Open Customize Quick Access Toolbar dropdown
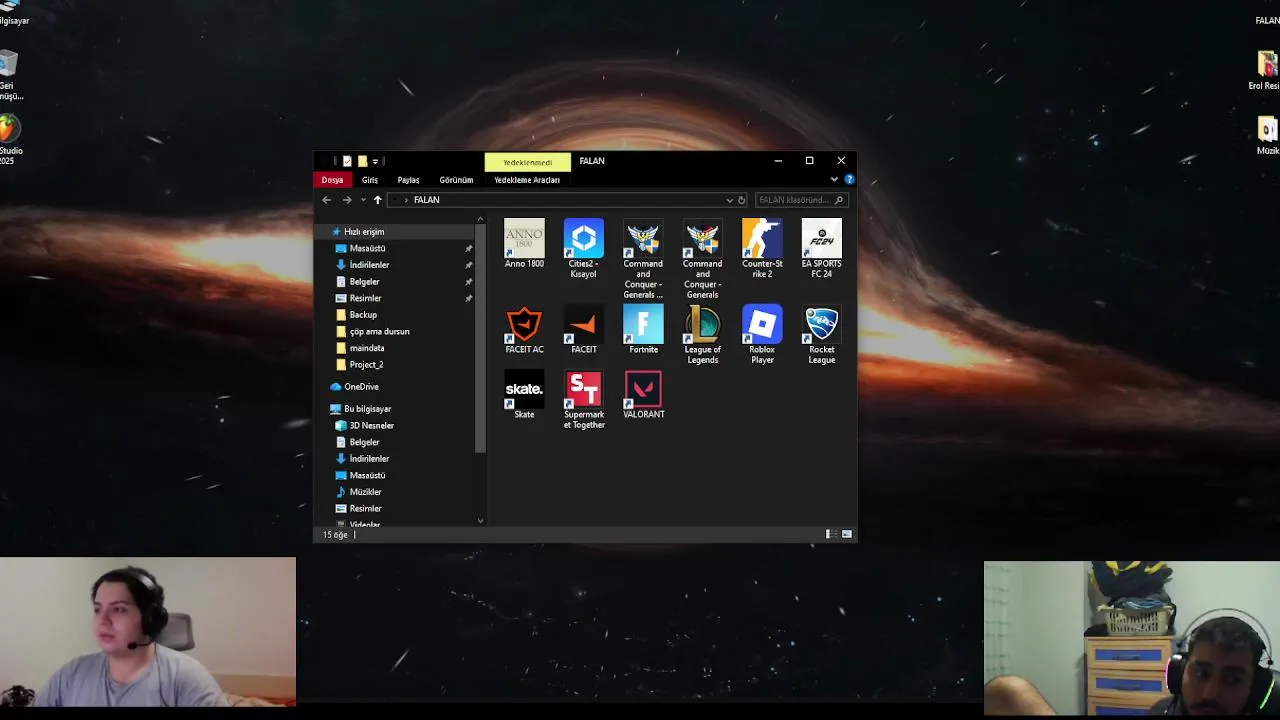 375,161
